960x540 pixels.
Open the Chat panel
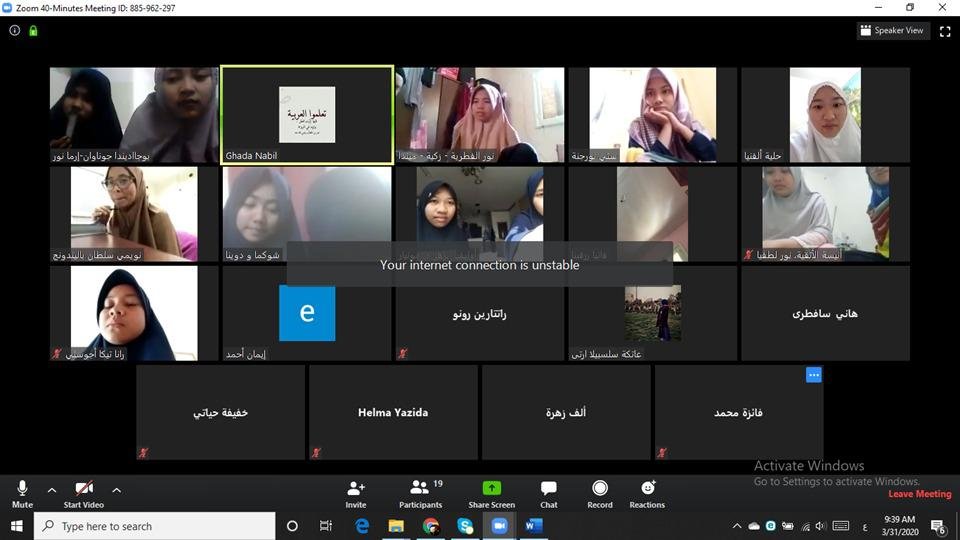(549, 489)
